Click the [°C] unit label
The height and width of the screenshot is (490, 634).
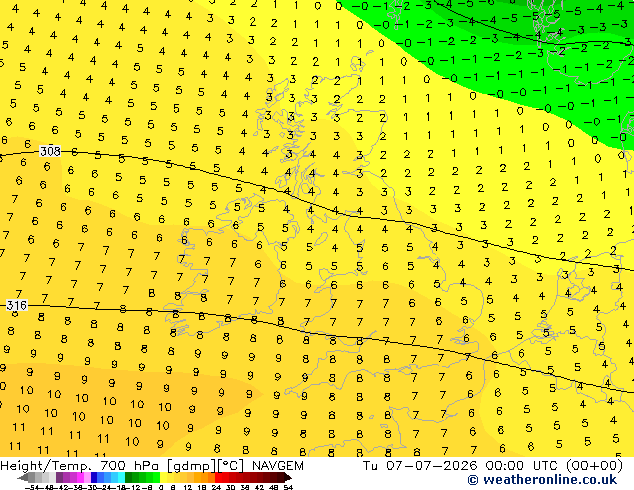231,466
